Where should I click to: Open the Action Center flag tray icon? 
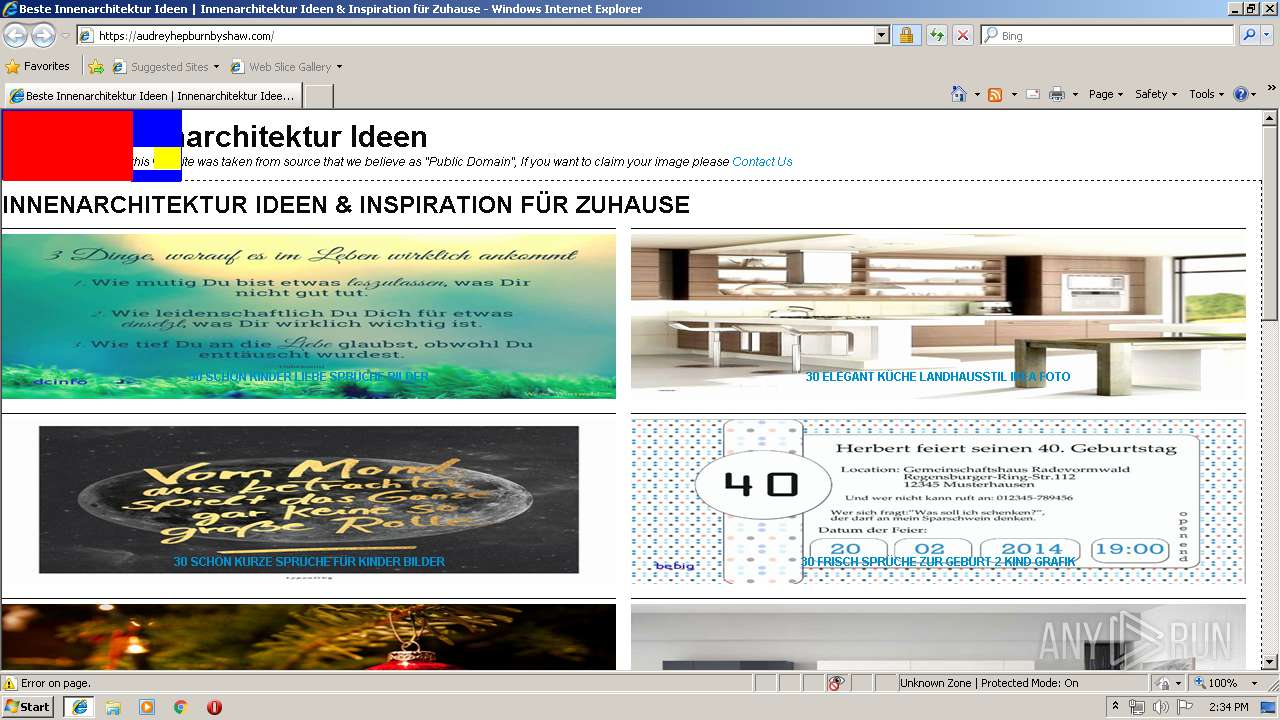point(1185,707)
